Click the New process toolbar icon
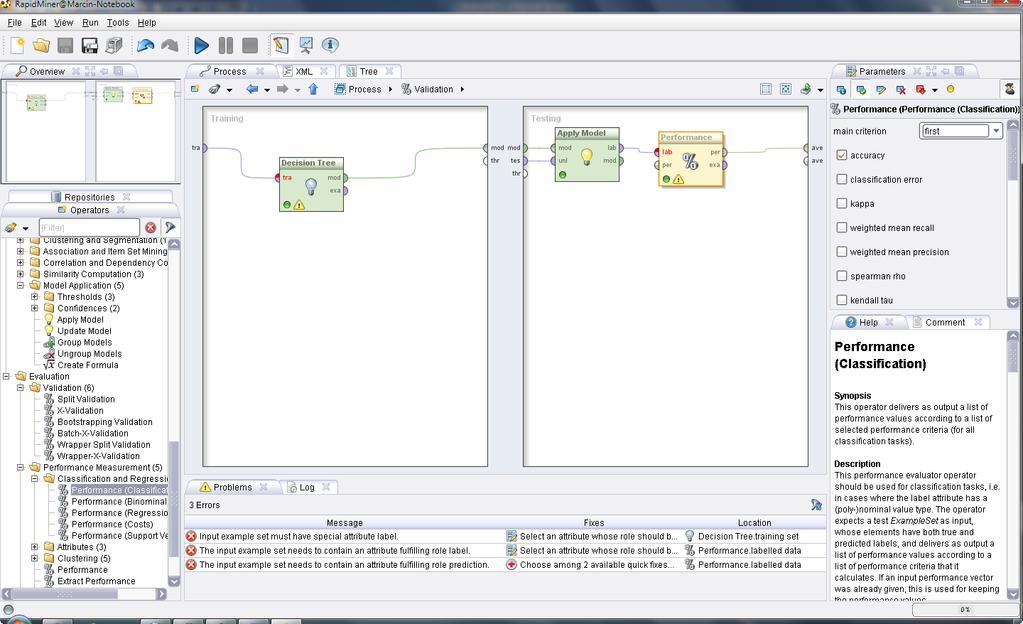This screenshot has width=1023, height=624. (17, 45)
